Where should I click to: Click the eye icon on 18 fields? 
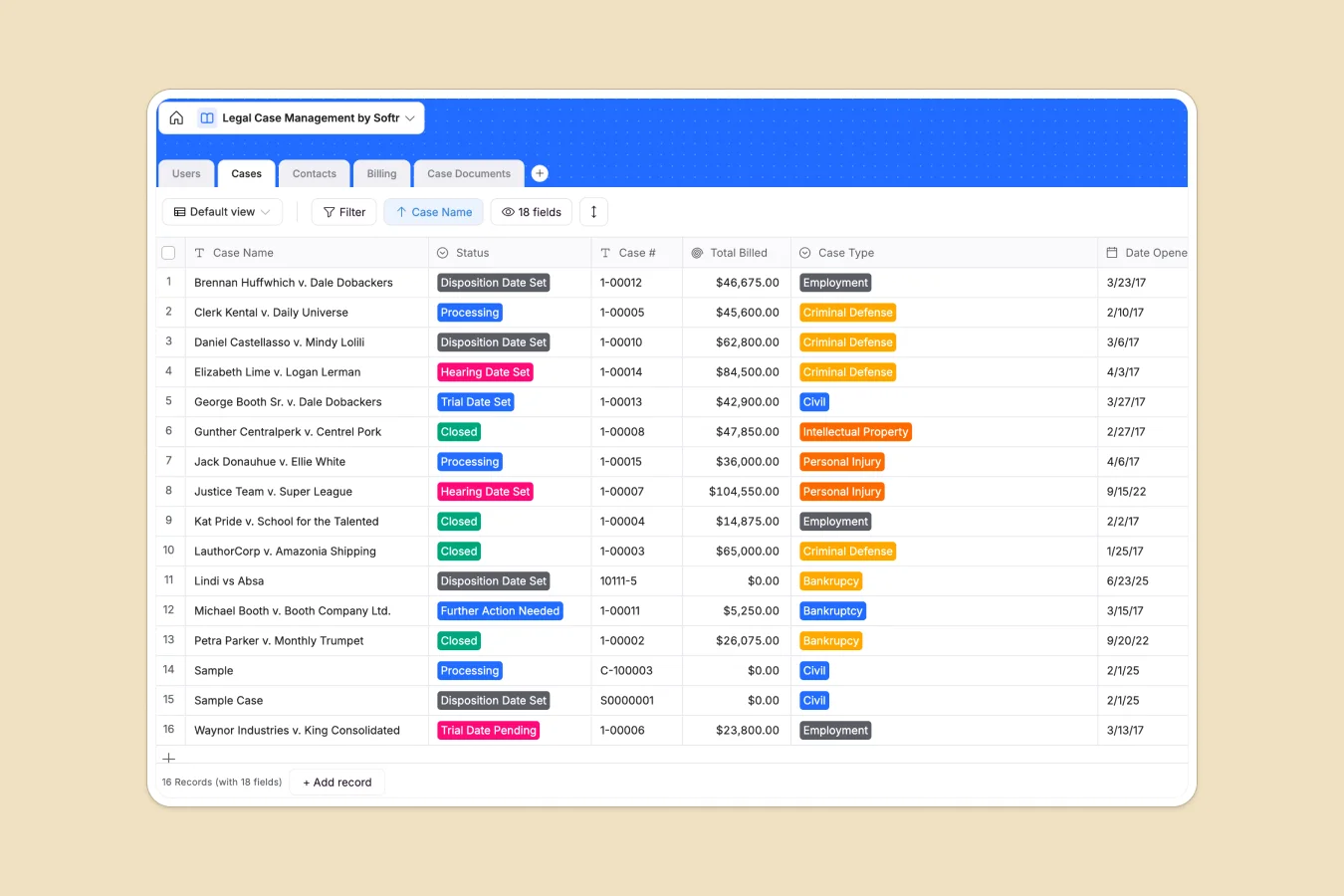click(x=508, y=212)
